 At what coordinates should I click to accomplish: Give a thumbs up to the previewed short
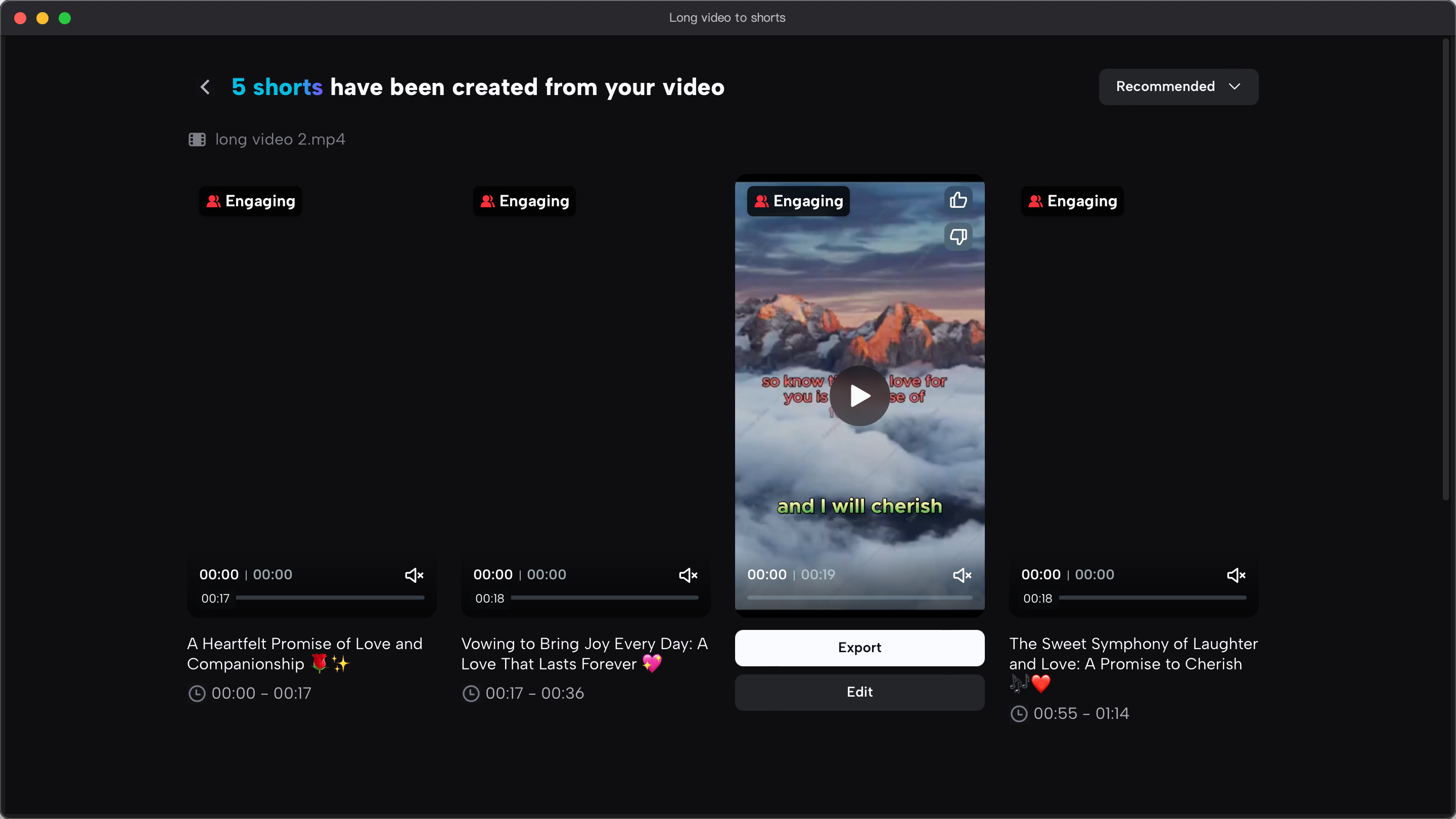coord(958,199)
